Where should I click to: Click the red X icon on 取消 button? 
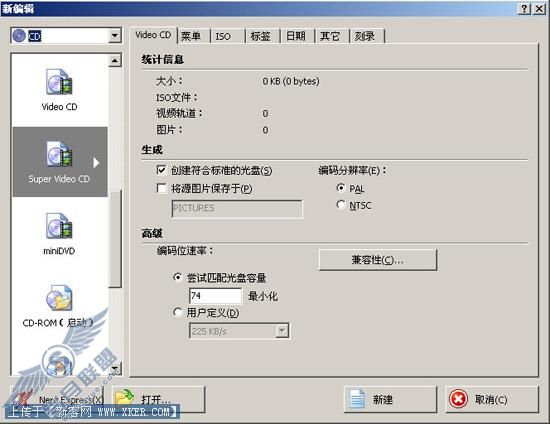coord(459,399)
